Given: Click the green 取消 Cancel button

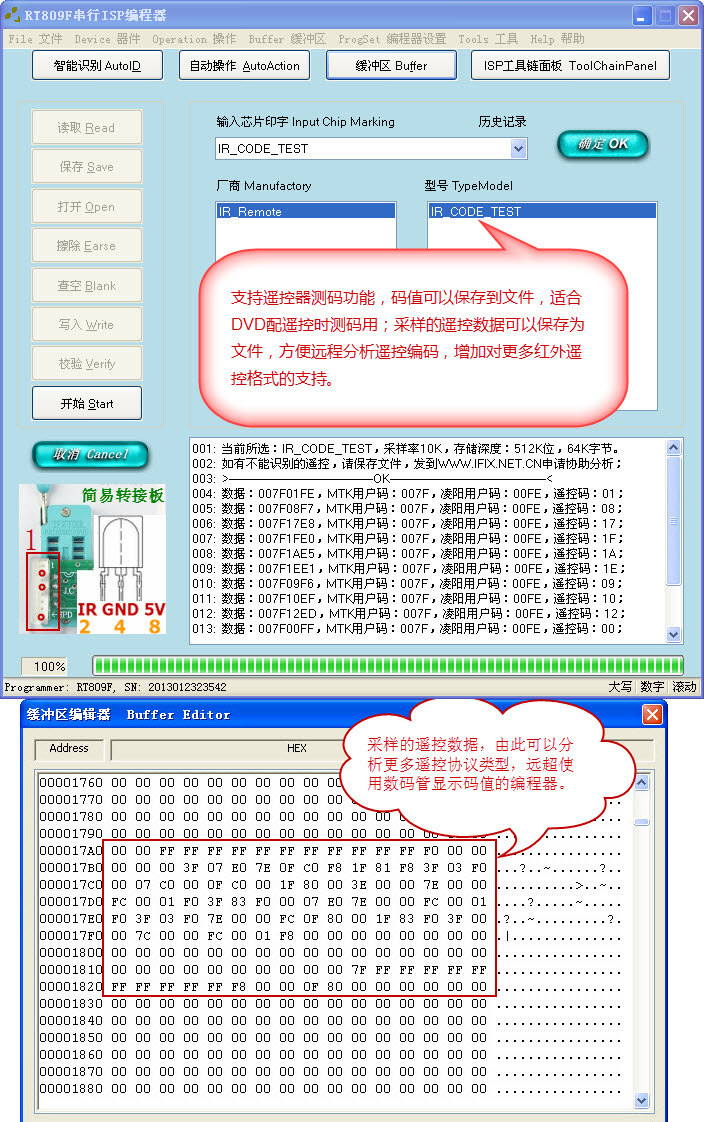Looking at the screenshot, I should [90, 454].
